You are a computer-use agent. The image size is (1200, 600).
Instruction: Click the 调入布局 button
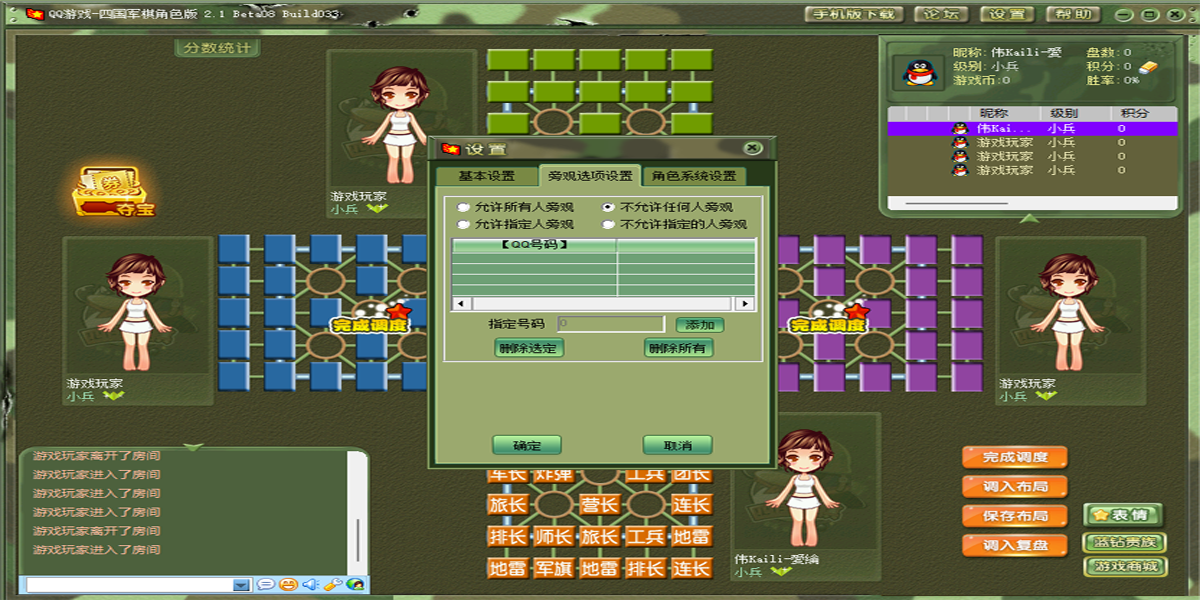coord(1015,486)
